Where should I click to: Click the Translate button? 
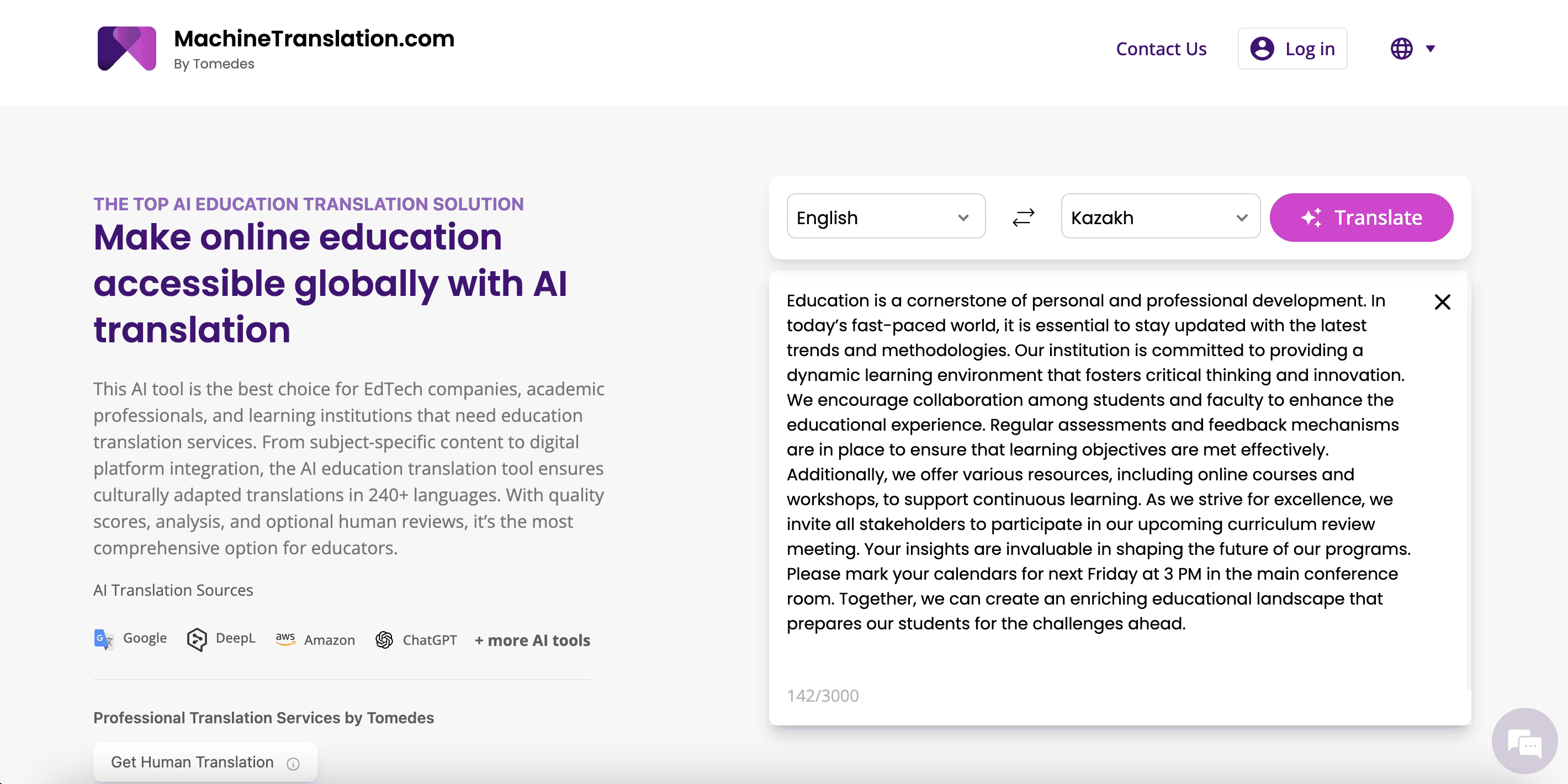tap(1361, 217)
